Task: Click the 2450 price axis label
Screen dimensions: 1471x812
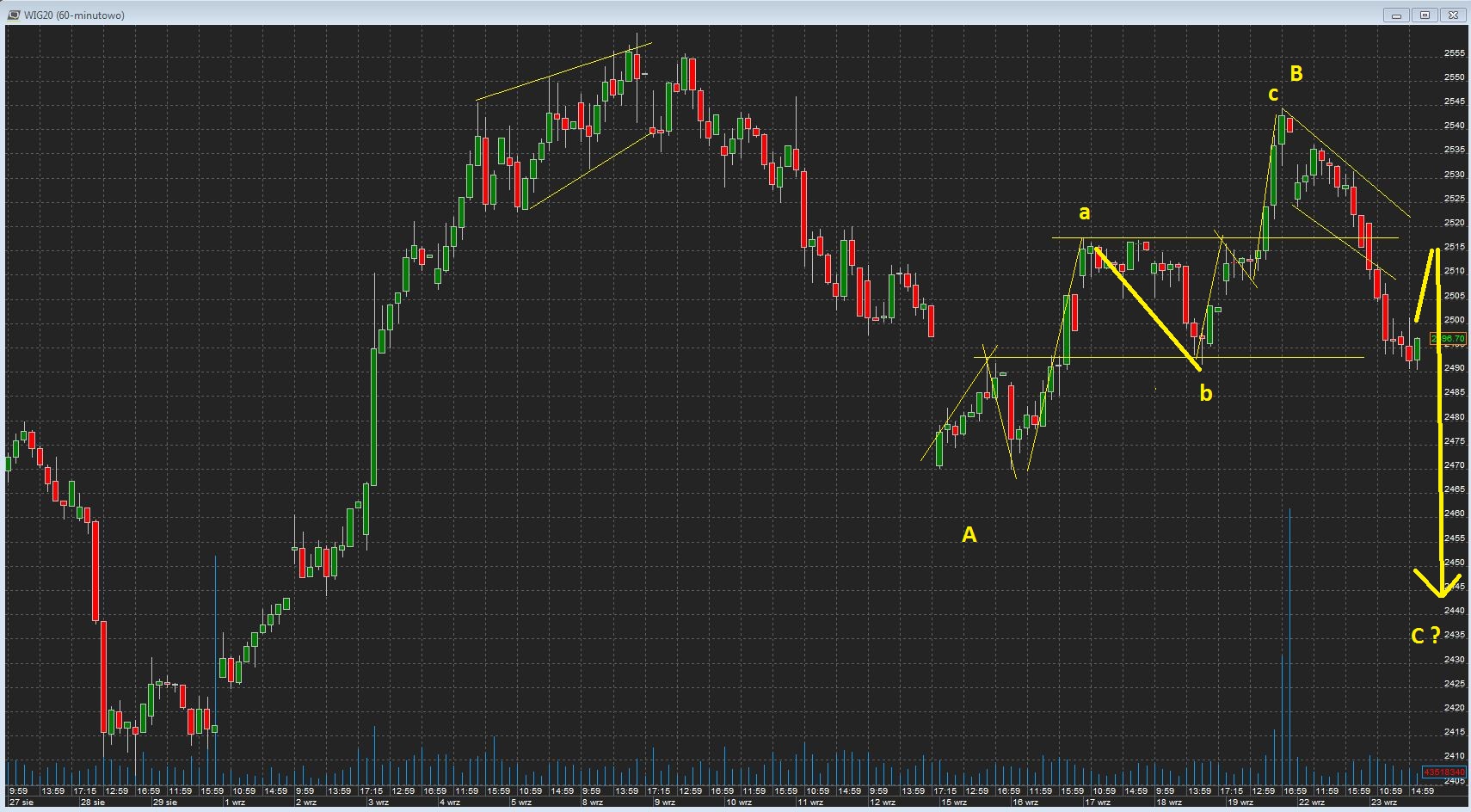Action: [x=1454, y=563]
